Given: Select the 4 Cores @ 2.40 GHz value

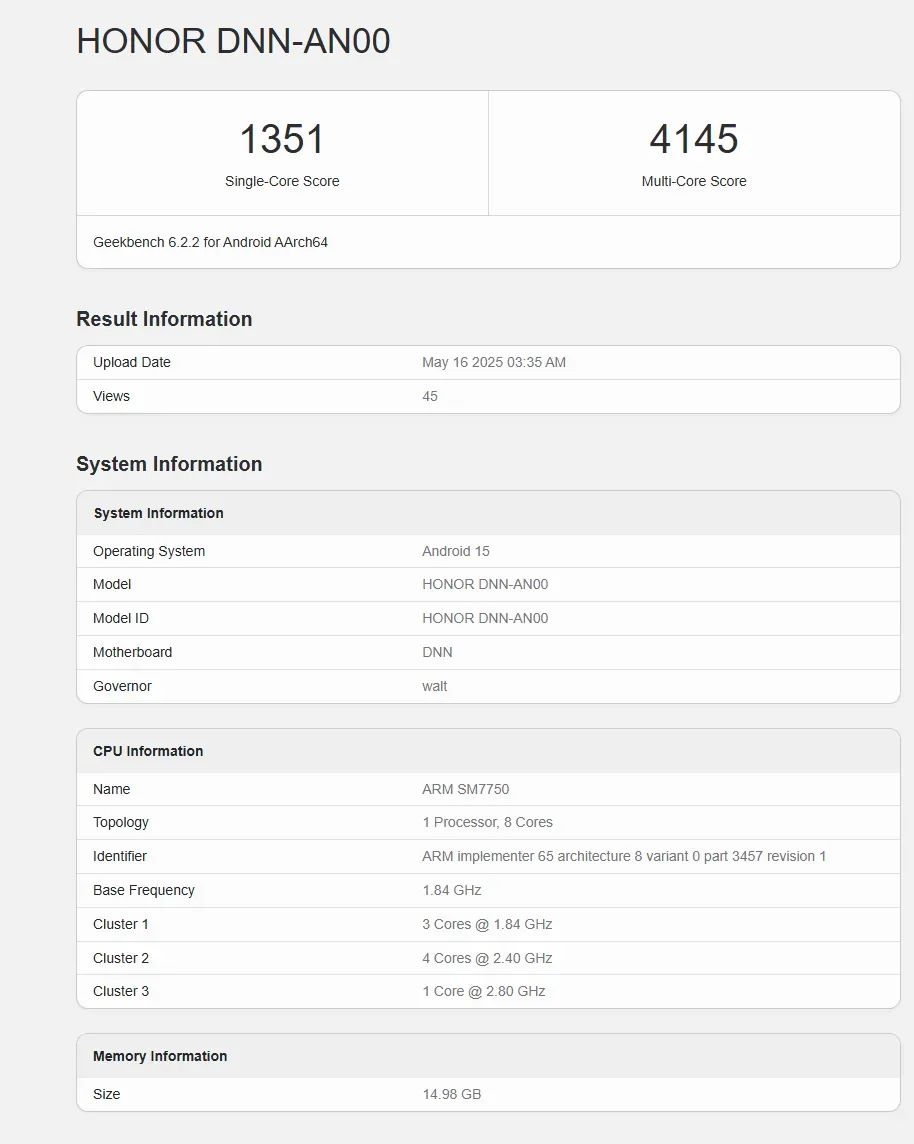Looking at the screenshot, I should [487, 958].
